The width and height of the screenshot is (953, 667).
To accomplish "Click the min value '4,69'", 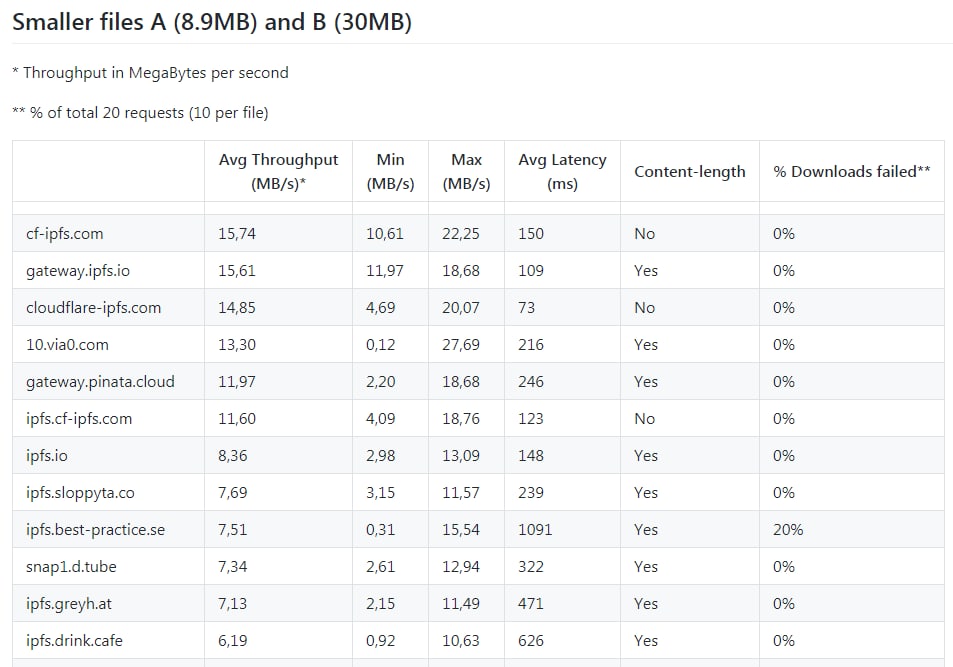I will tap(380, 308).
